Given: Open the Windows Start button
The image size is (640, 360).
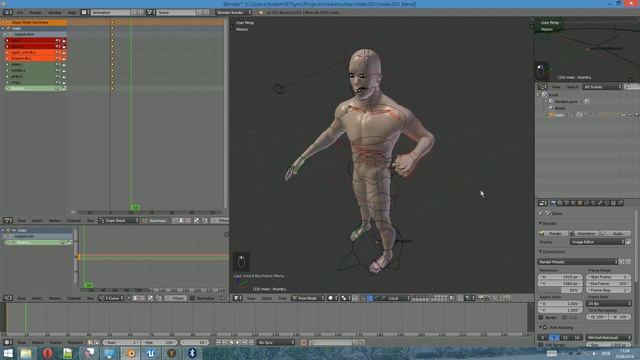Looking at the screenshot, I should [8, 353].
